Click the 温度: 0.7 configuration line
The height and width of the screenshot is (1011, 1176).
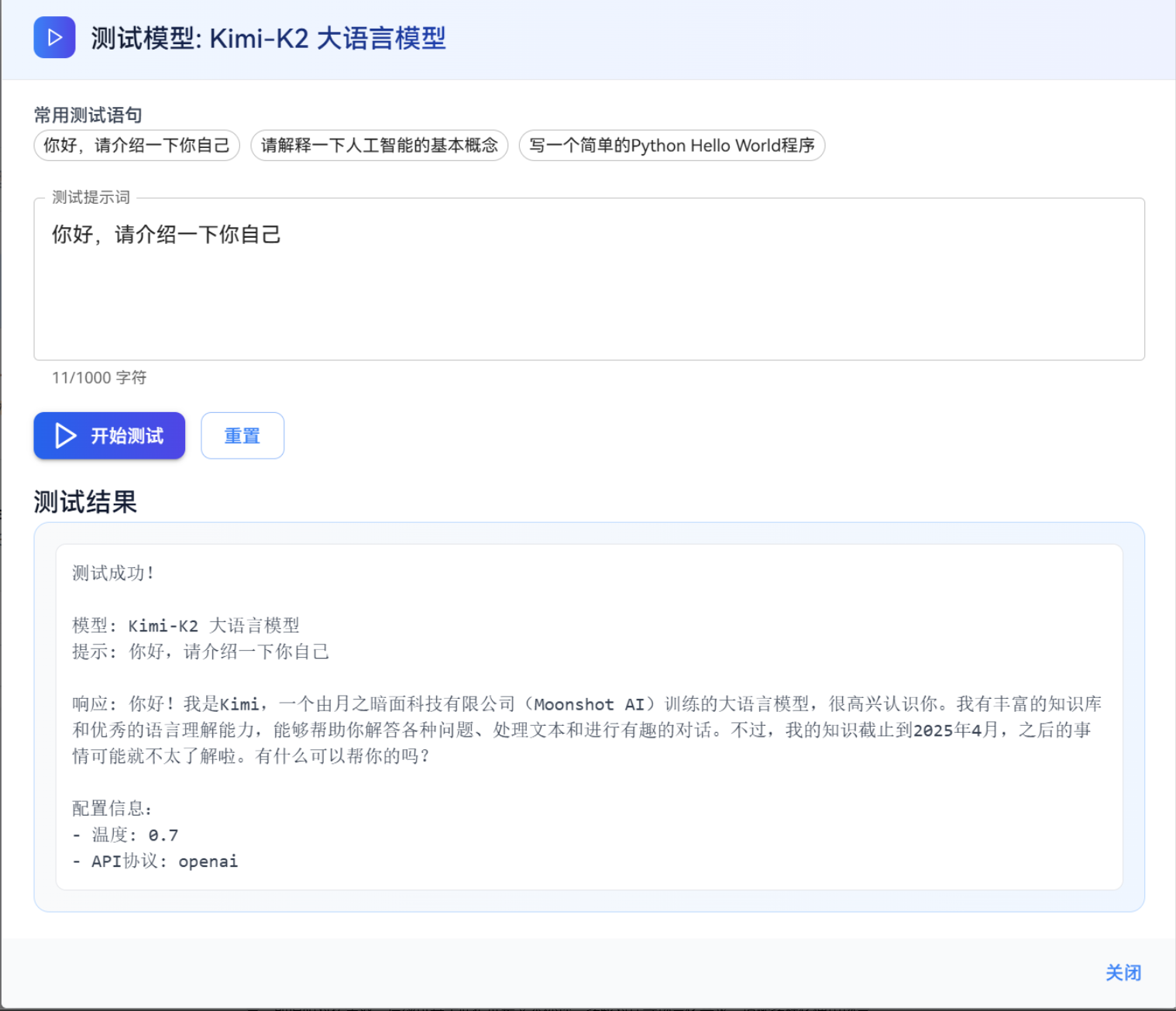click(x=125, y=834)
